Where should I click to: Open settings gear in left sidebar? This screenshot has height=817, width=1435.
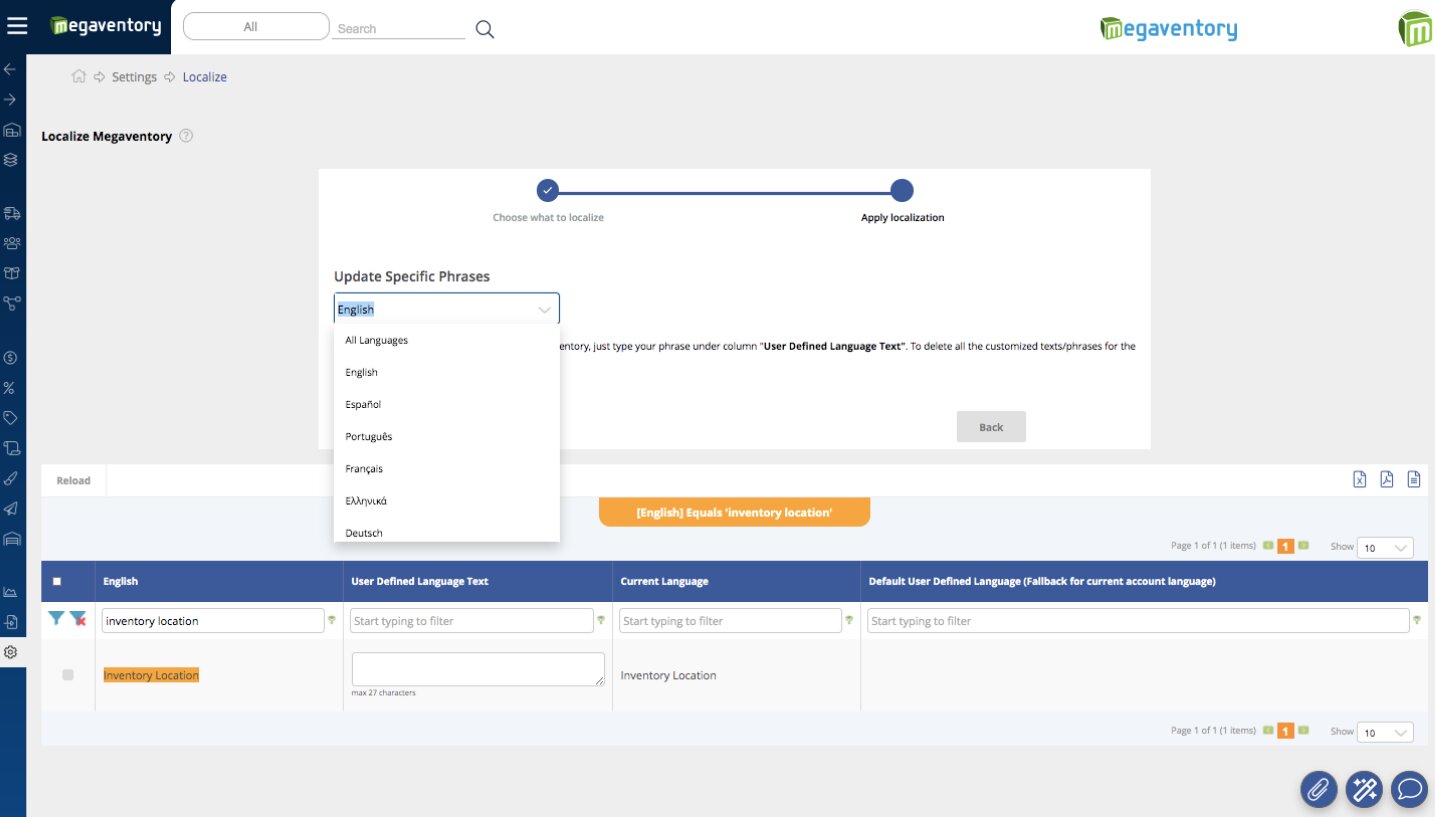pos(11,652)
